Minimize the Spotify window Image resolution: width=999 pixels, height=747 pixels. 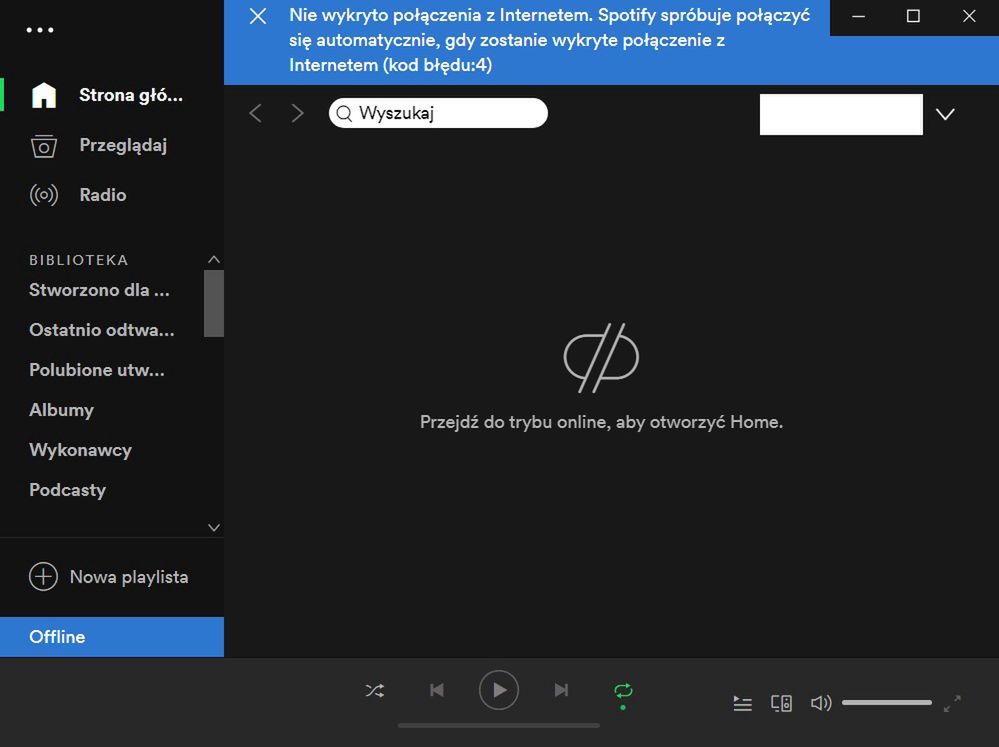pyautogui.click(x=858, y=16)
